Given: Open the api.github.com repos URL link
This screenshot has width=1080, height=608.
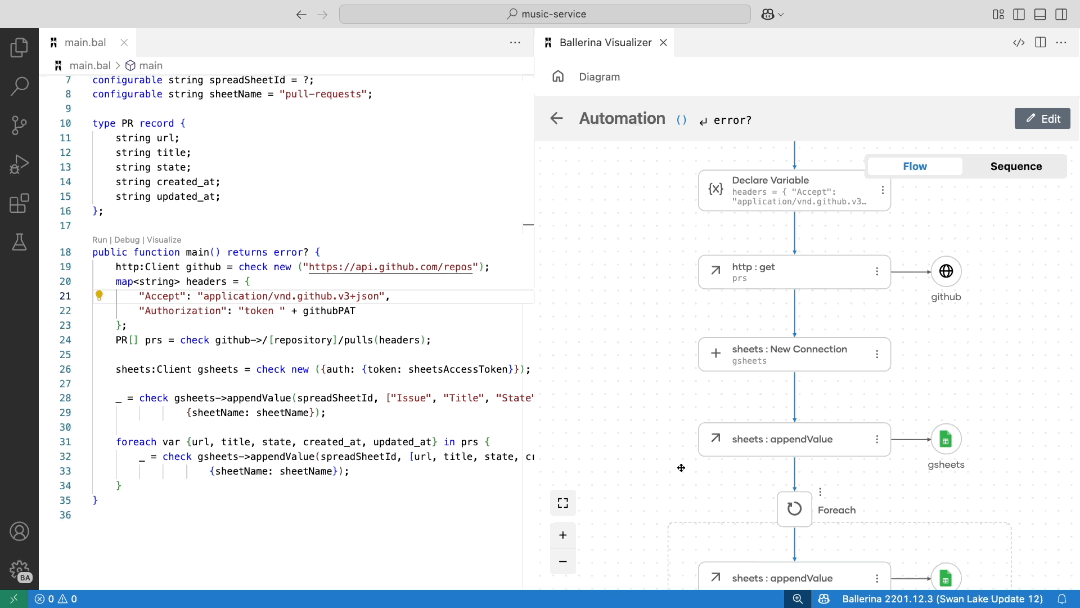Looking at the screenshot, I should [x=391, y=267].
